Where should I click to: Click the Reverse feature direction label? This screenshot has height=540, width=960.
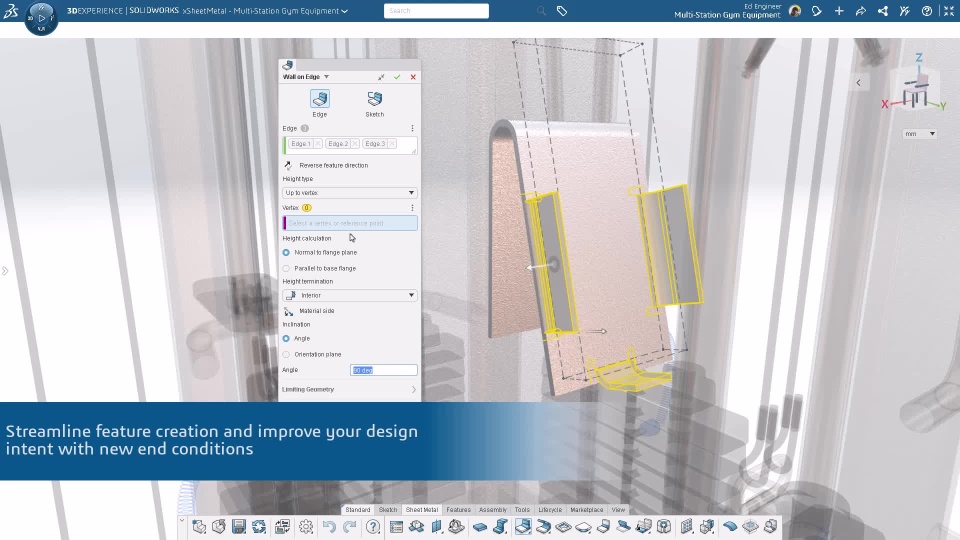pyautogui.click(x=334, y=165)
